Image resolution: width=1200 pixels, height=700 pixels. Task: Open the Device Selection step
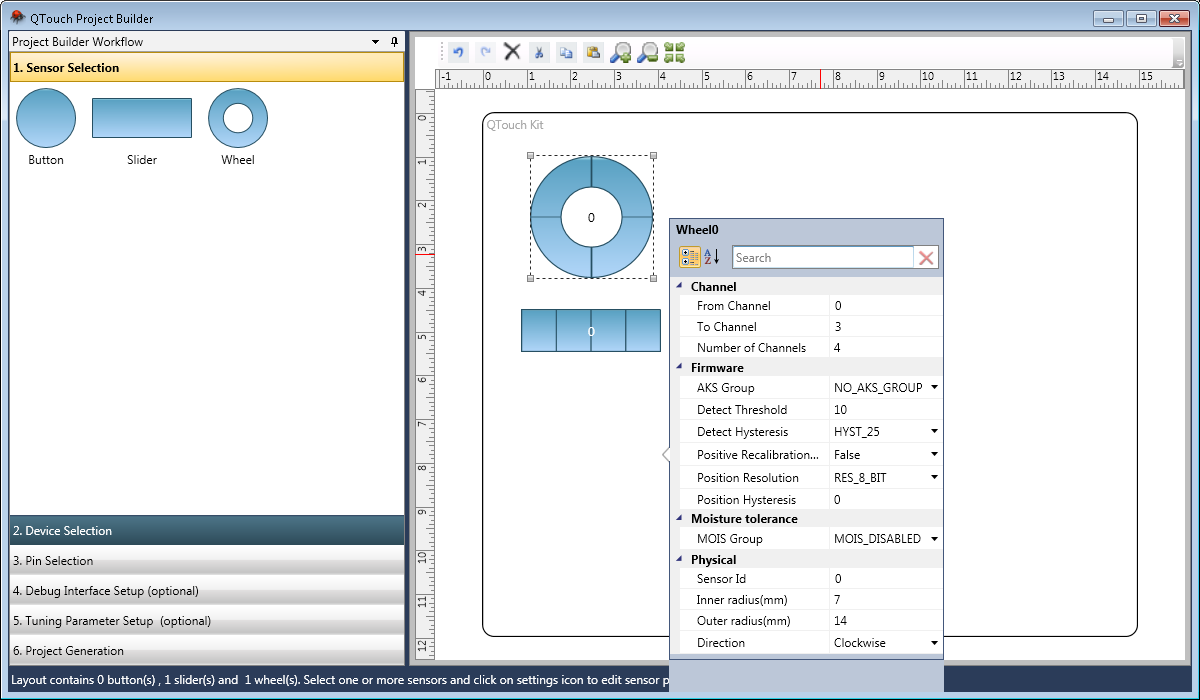pyautogui.click(x=207, y=531)
